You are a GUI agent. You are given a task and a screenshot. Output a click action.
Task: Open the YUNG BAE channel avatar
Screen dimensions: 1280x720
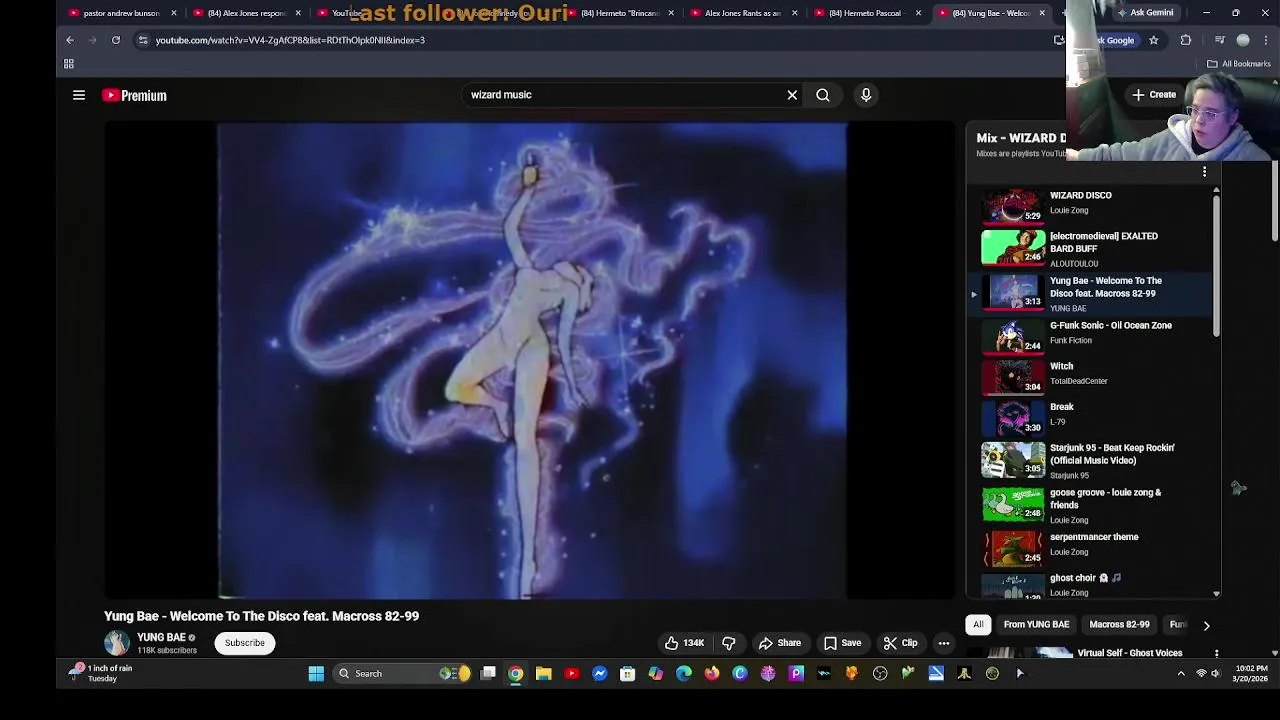[117, 643]
